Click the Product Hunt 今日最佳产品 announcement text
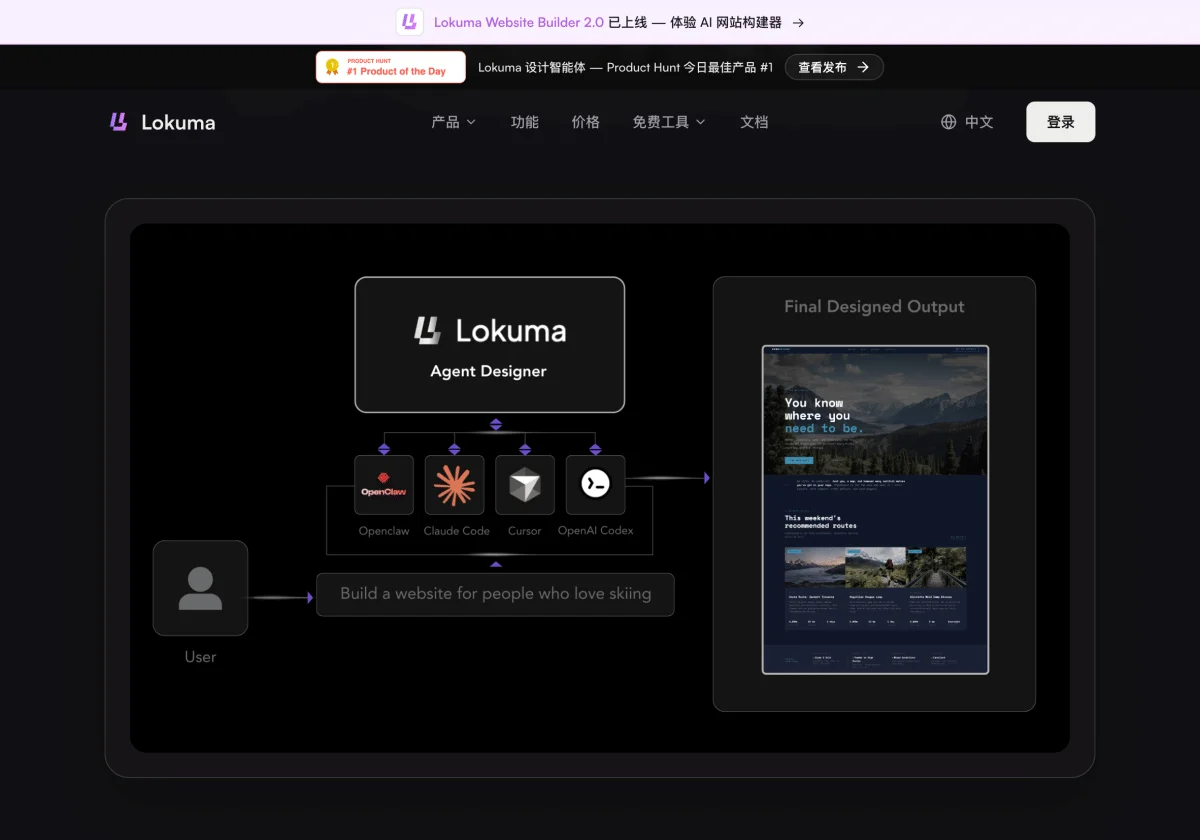This screenshot has height=840, width=1200. click(x=626, y=67)
